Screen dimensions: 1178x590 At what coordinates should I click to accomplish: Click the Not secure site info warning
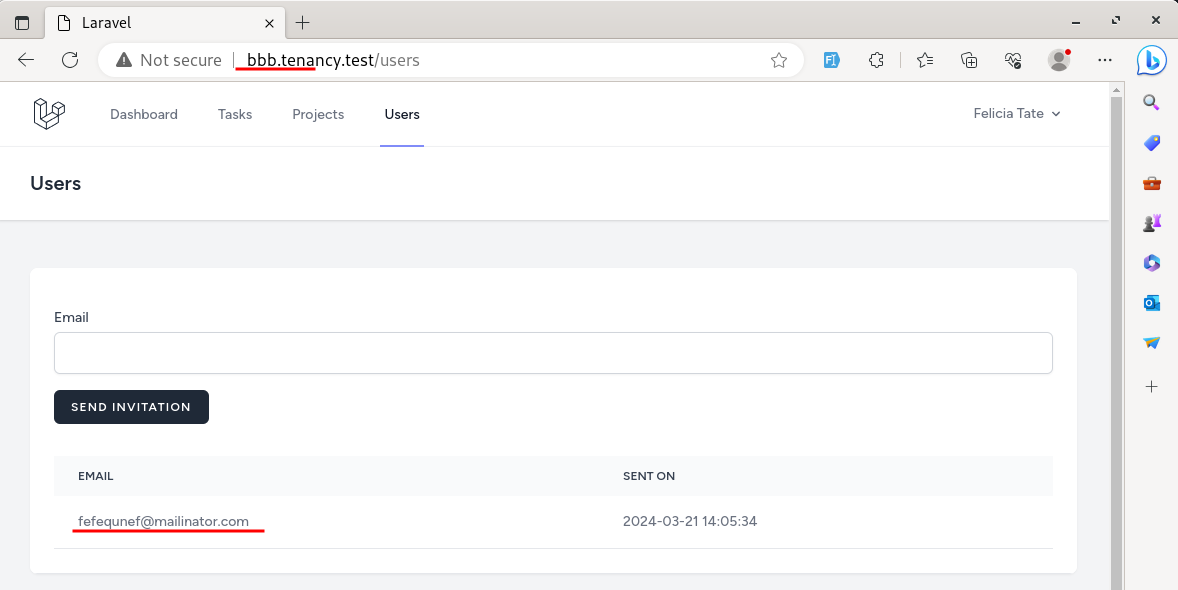pos(168,60)
